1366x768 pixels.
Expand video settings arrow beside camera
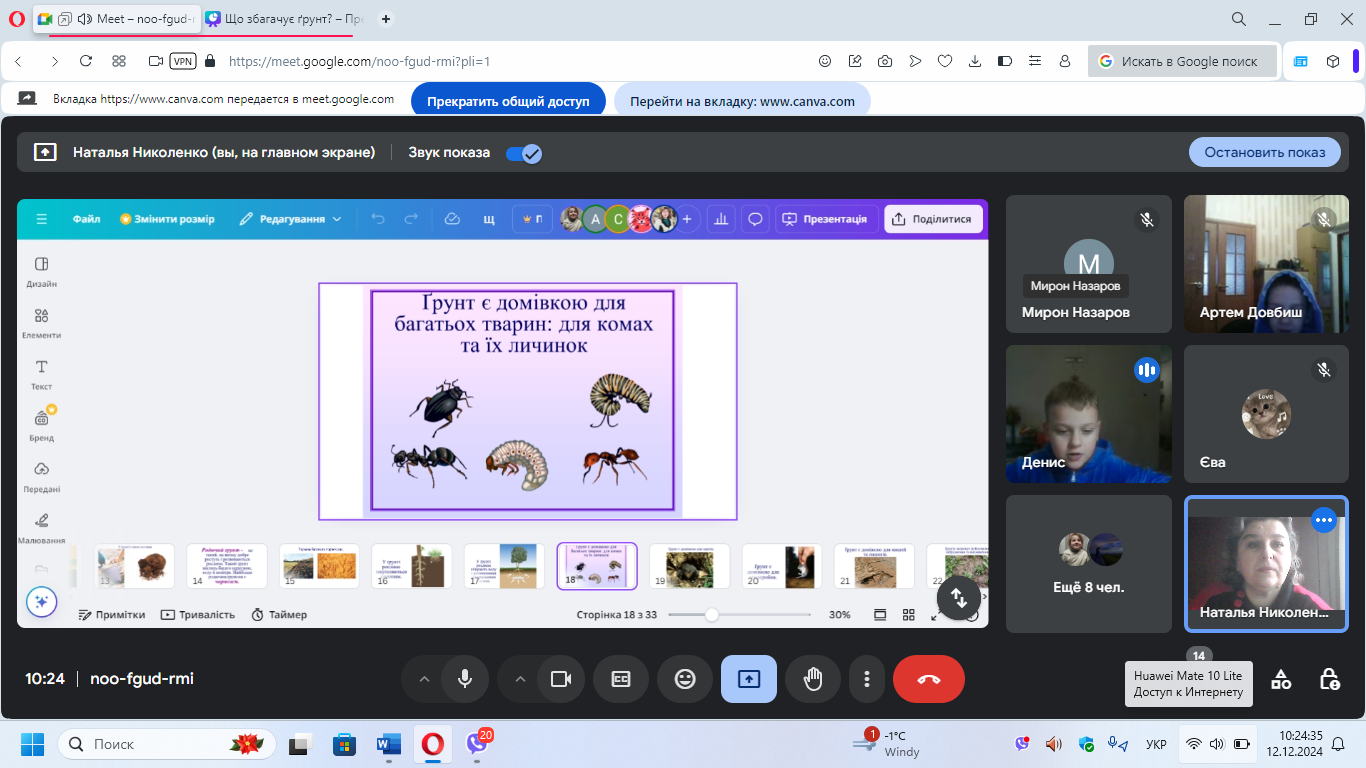click(x=520, y=679)
